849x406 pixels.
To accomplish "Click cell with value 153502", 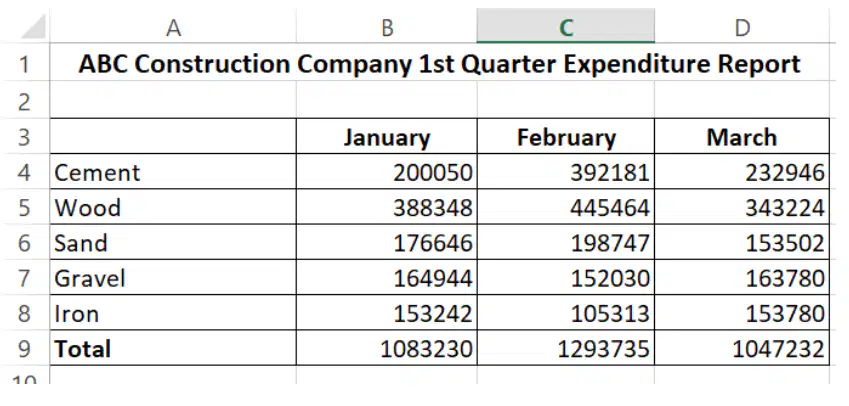I will point(742,243).
